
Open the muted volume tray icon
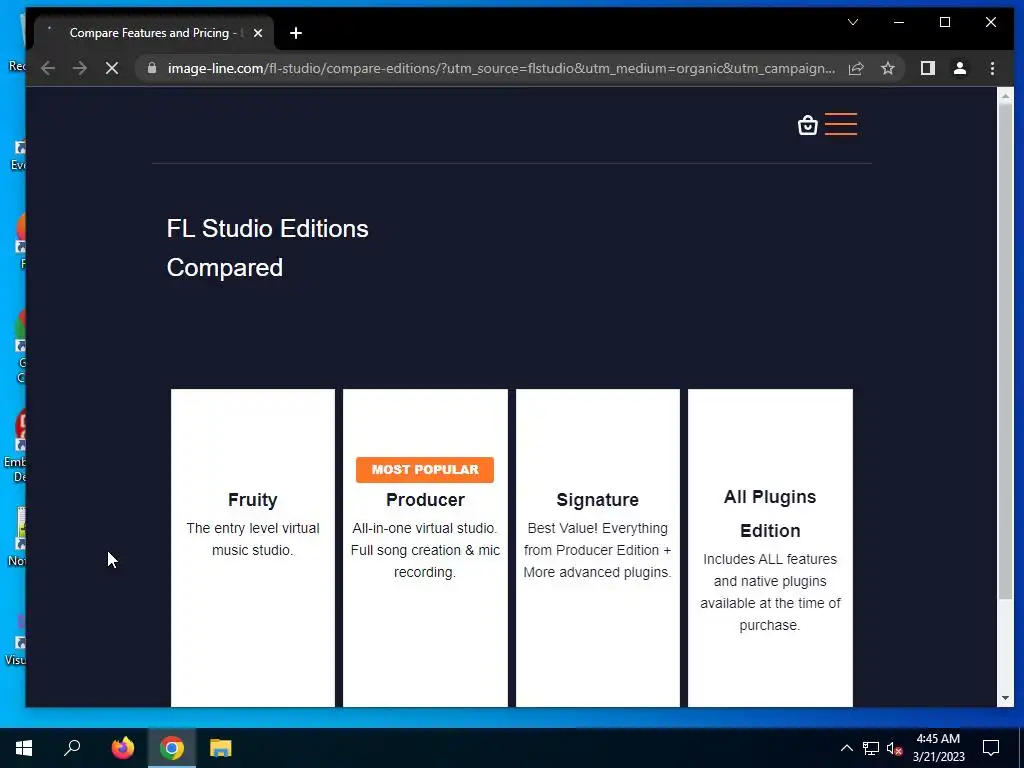coord(894,748)
